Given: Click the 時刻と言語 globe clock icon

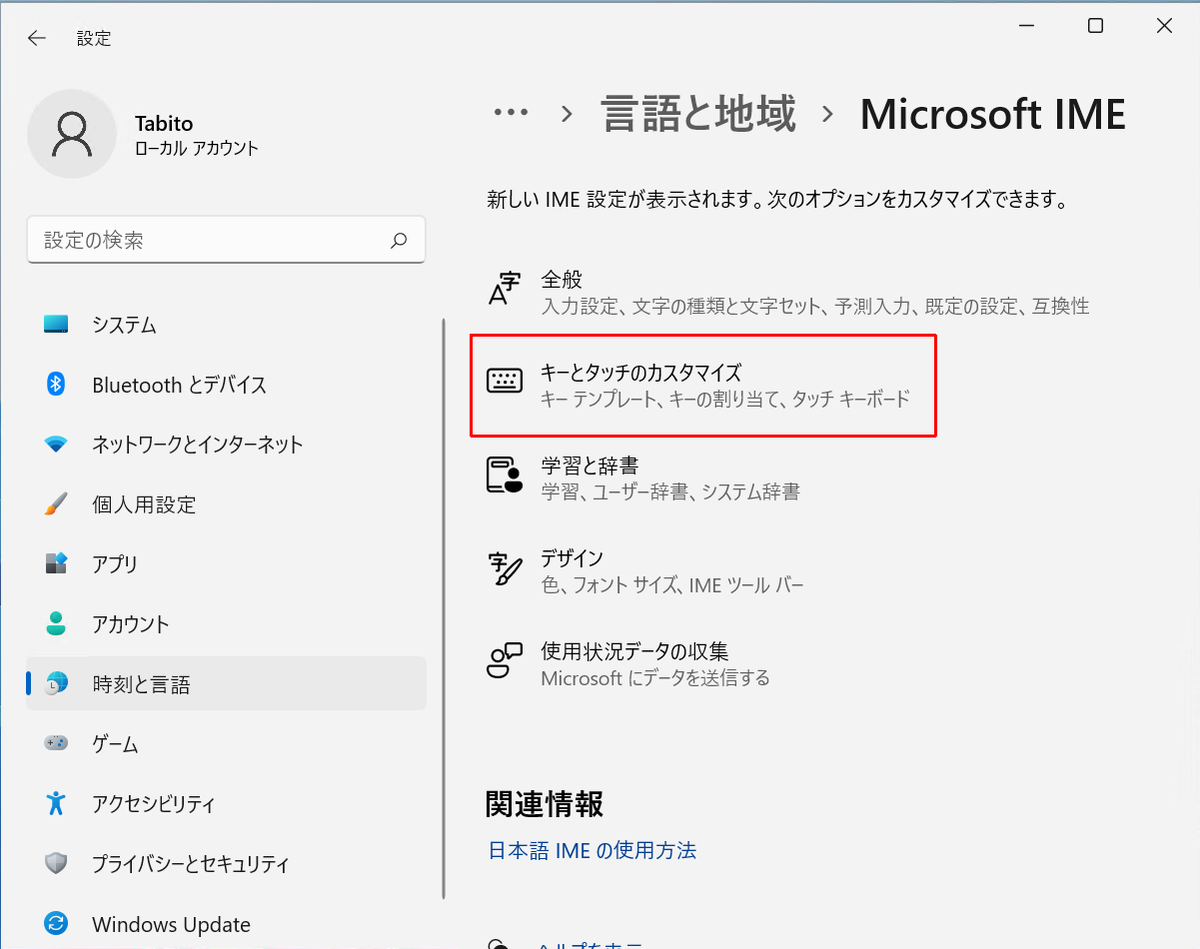Looking at the screenshot, I should 57,684.
